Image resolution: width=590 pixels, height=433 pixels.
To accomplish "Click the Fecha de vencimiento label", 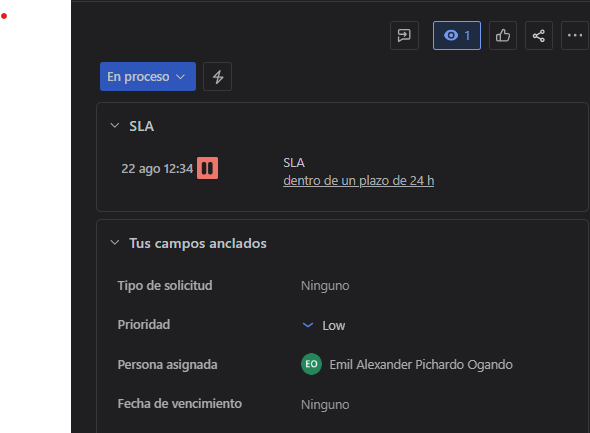I will (180, 404).
